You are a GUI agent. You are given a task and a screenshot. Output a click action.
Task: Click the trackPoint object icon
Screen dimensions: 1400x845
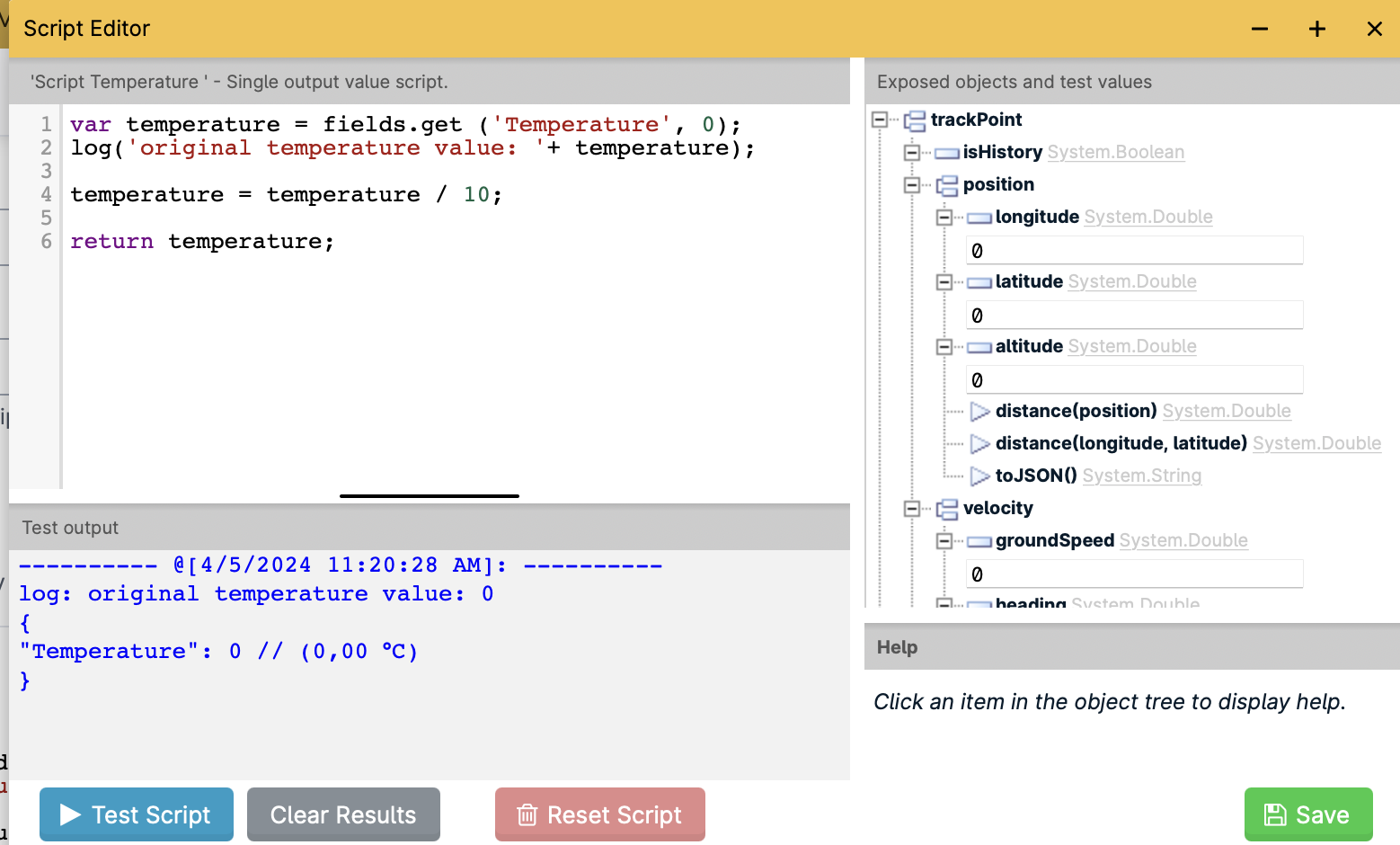point(914,120)
